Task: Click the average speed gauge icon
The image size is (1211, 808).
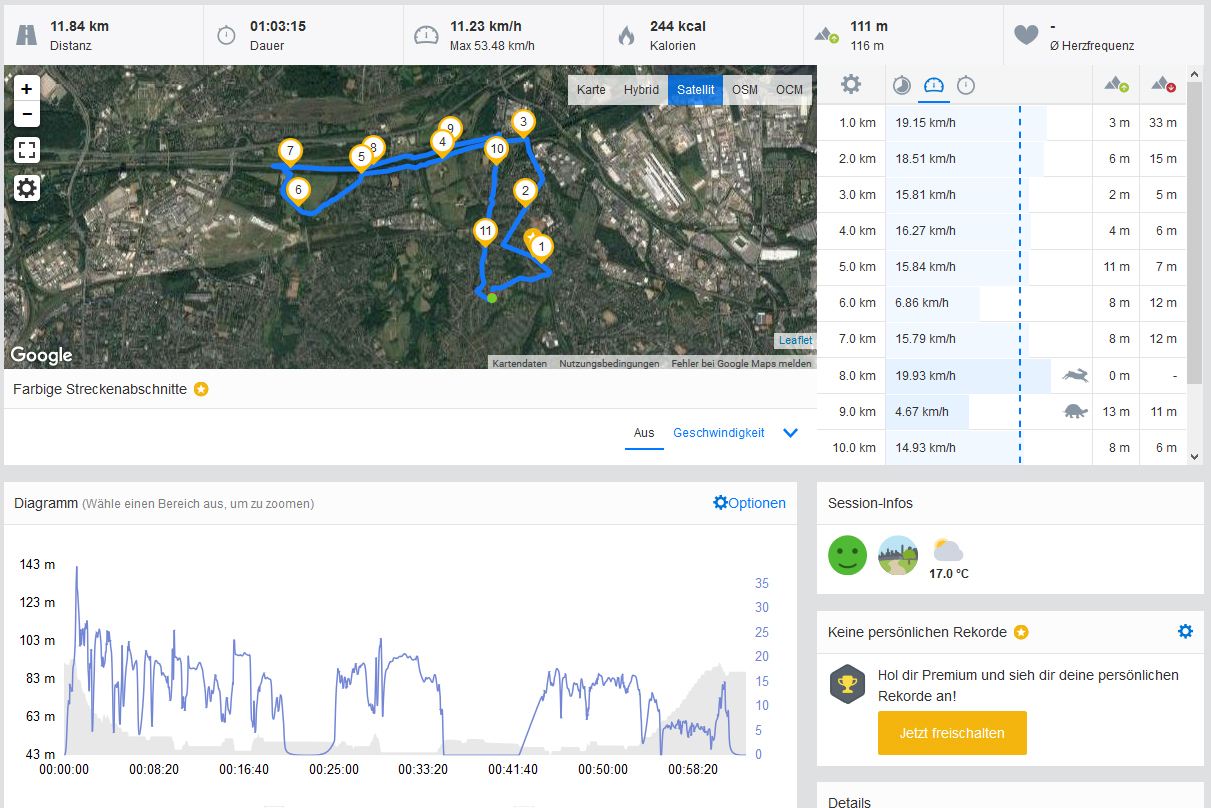Action: coord(426,35)
